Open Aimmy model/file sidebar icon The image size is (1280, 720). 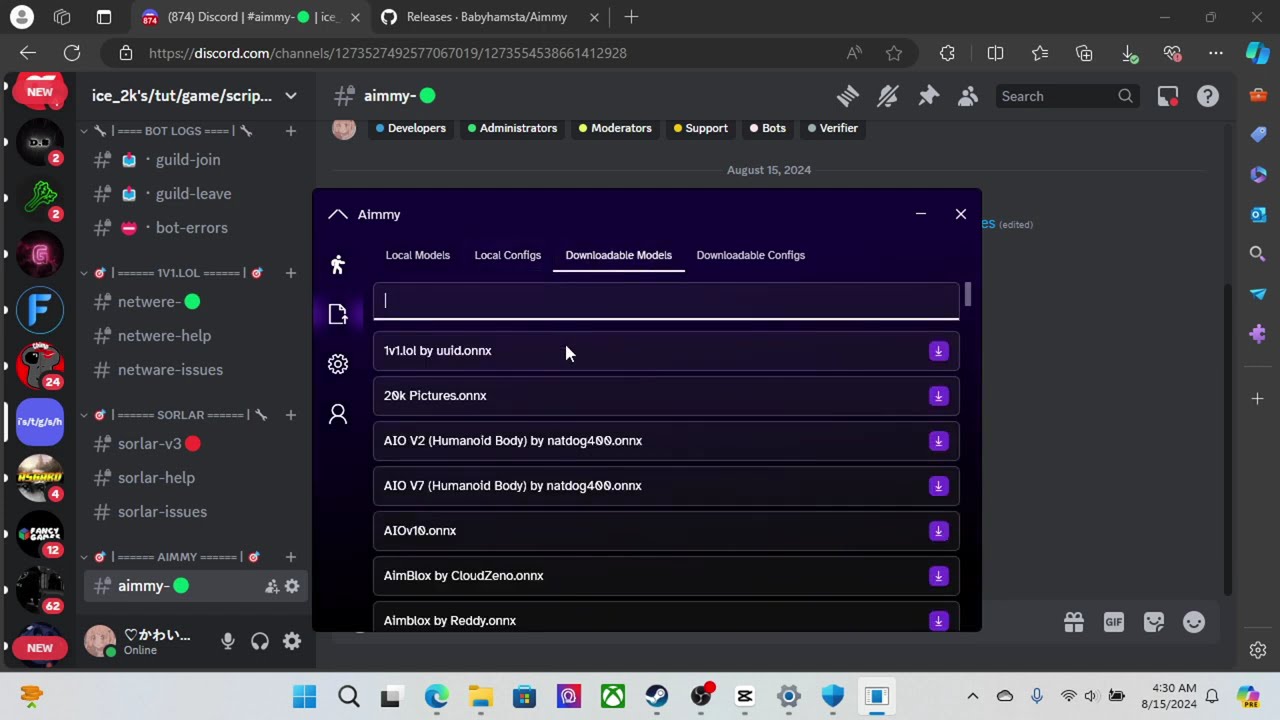[338, 314]
